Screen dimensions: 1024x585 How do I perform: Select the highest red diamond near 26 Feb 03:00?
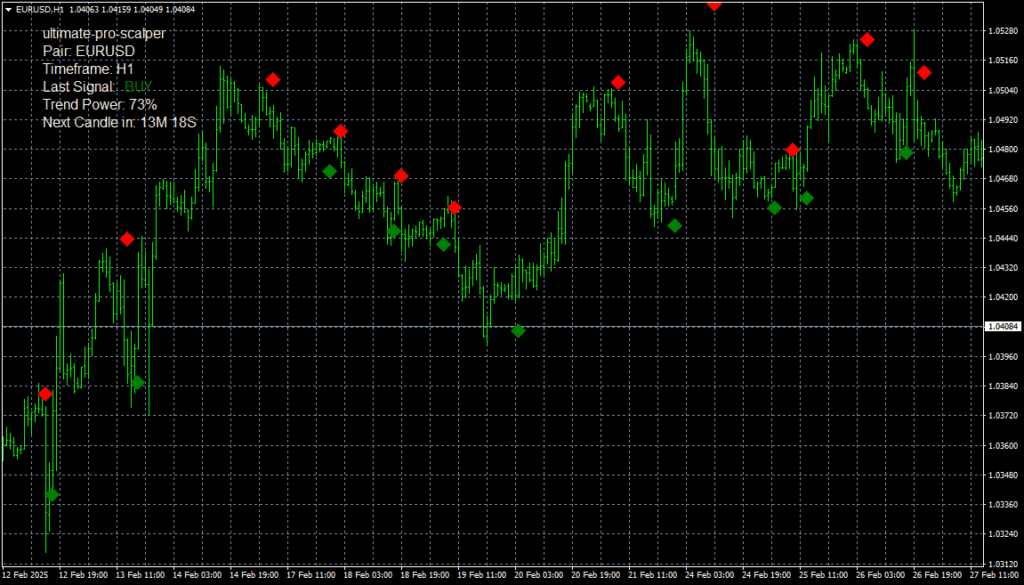(x=868, y=40)
